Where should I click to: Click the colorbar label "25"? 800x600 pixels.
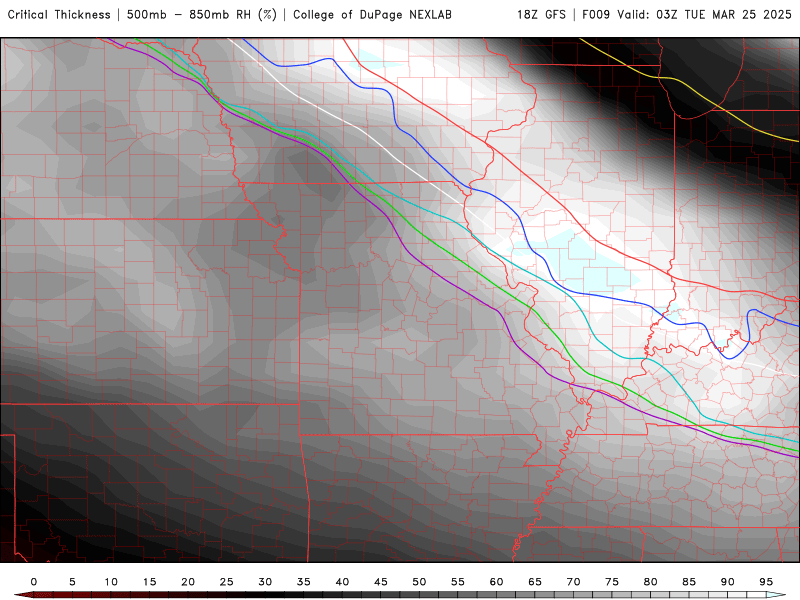227,582
